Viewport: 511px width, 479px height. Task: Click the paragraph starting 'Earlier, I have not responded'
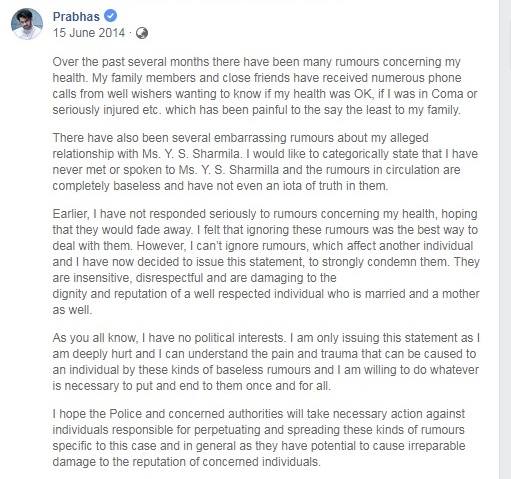[266, 262]
